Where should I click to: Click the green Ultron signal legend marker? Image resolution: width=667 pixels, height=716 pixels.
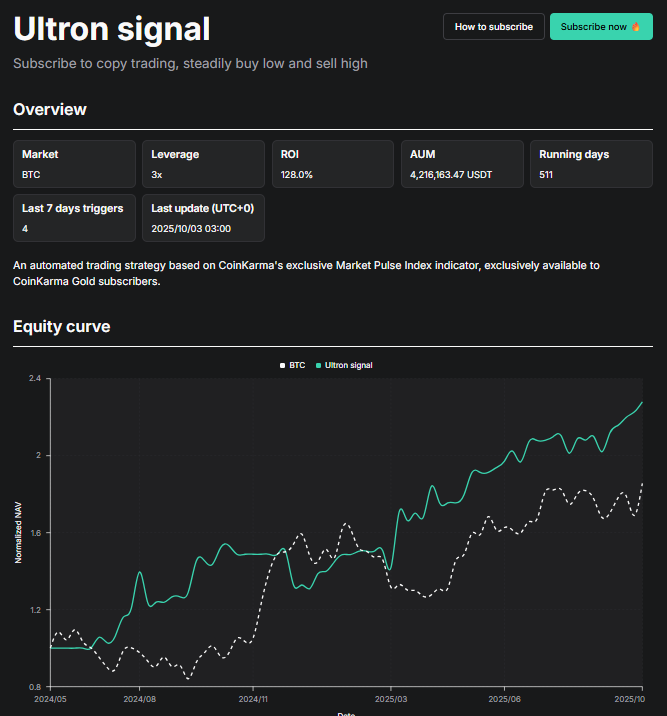(x=319, y=366)
